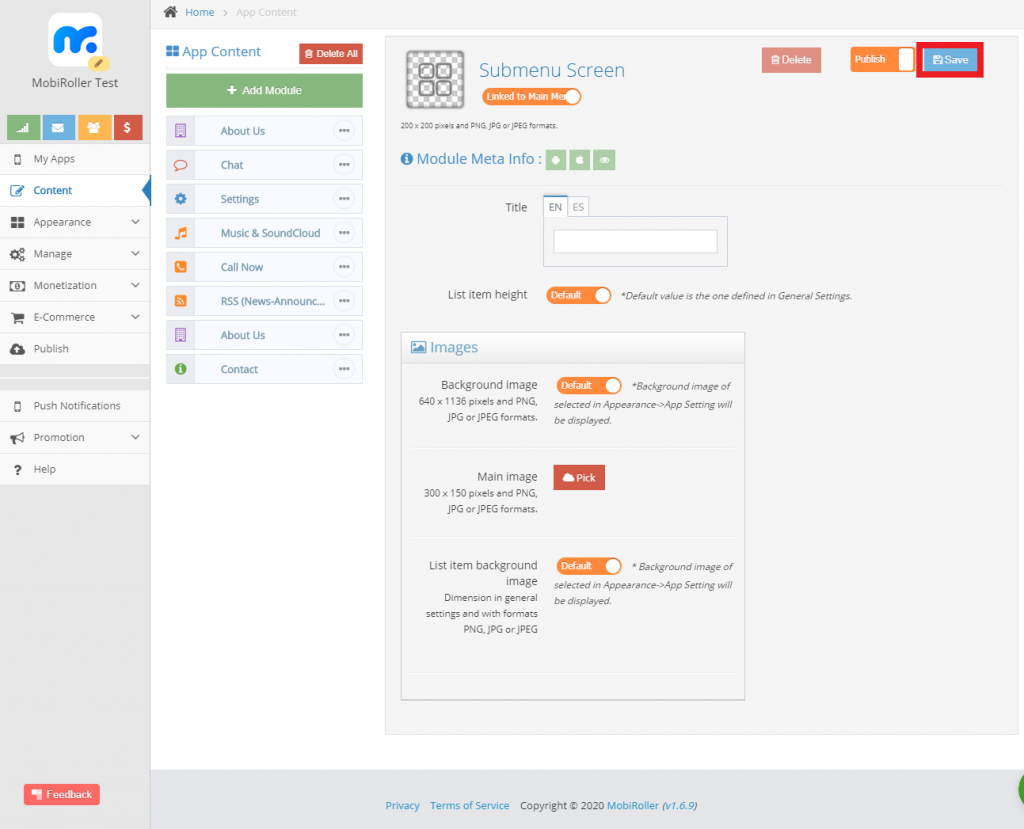Click the Apple icon in Module Meta Info
The width and height of the screenshot is (1024, 829).
coord(579,159)
